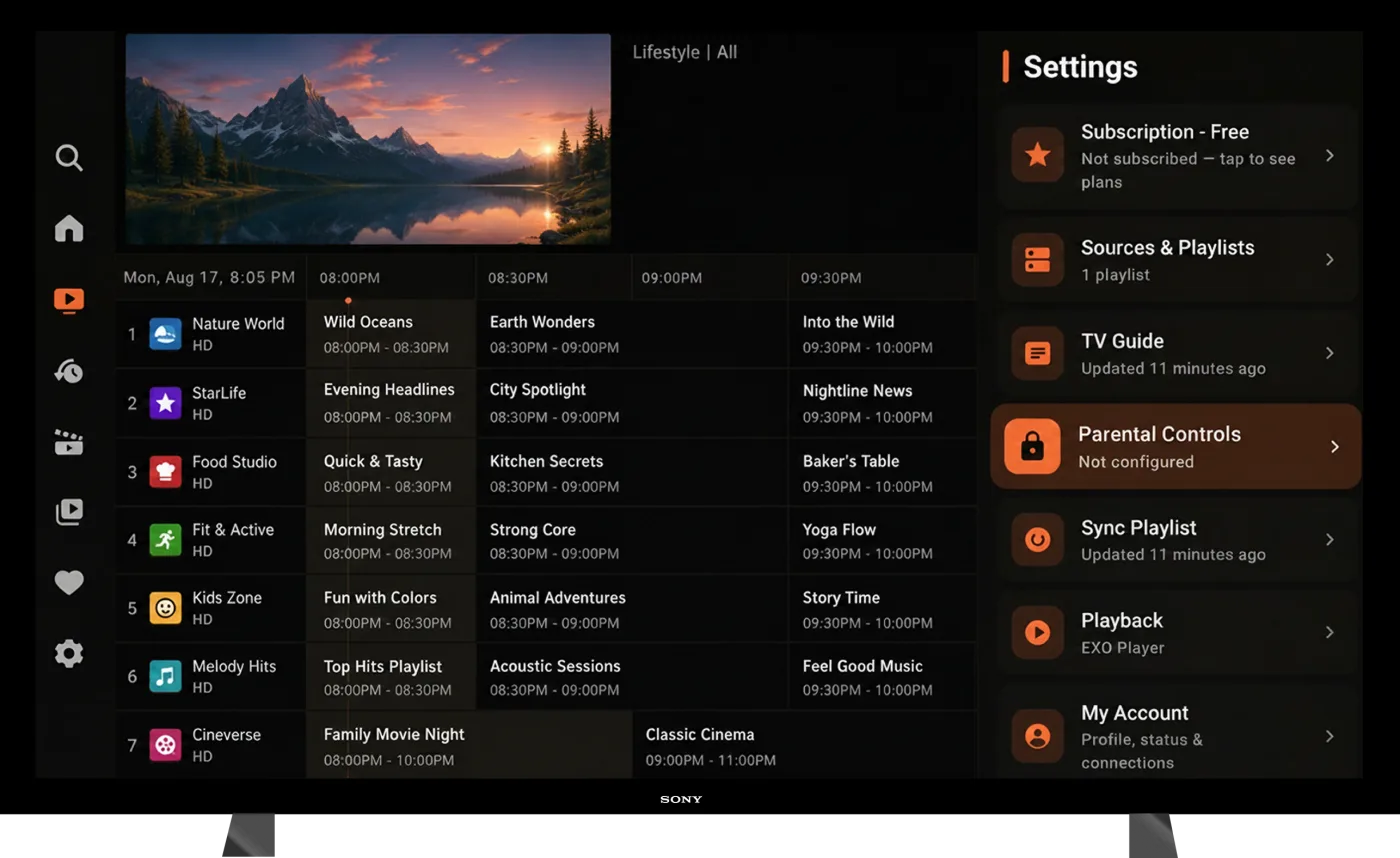This screenshot has width=1400, height=858.
Task: Click the TV Guide list icon
Action: (x=1037, y=353)
